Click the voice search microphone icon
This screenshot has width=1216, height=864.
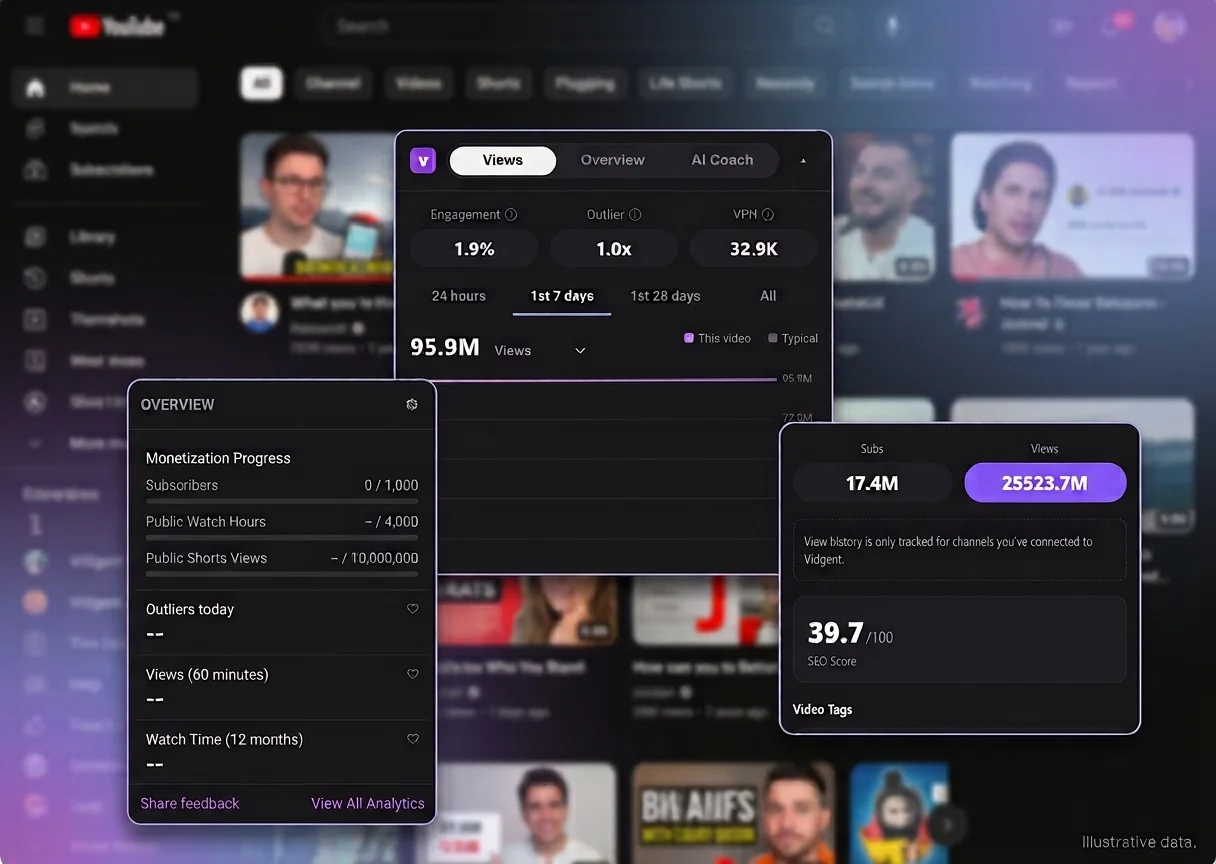pyautogui.click(x=893, y=27)
